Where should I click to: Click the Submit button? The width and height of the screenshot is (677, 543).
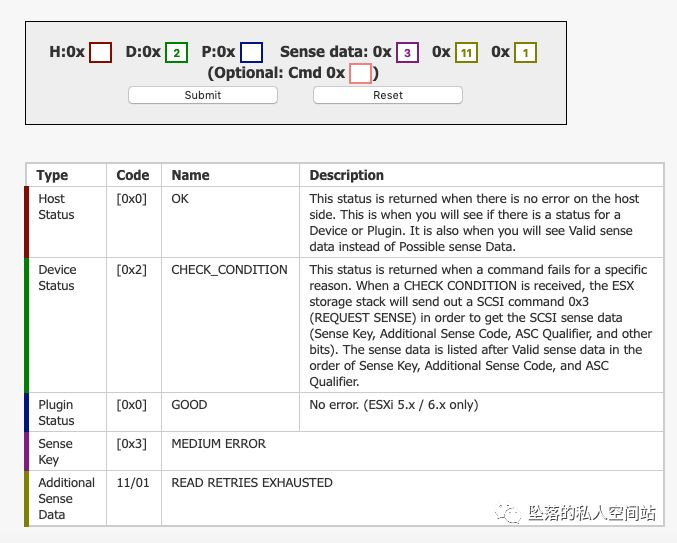coord(203,95)
